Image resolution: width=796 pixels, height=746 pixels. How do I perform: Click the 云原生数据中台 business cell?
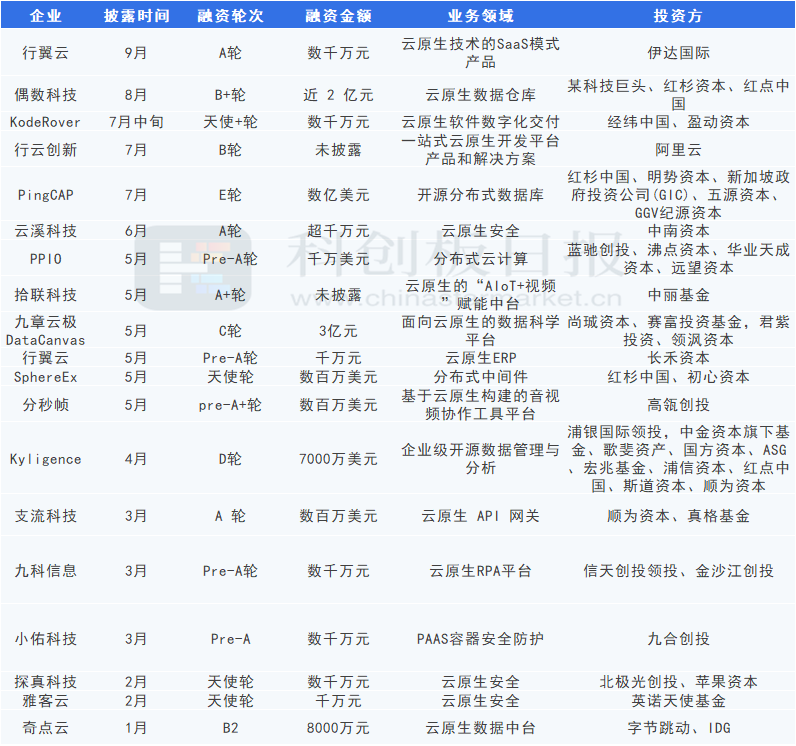coord(481,728)
